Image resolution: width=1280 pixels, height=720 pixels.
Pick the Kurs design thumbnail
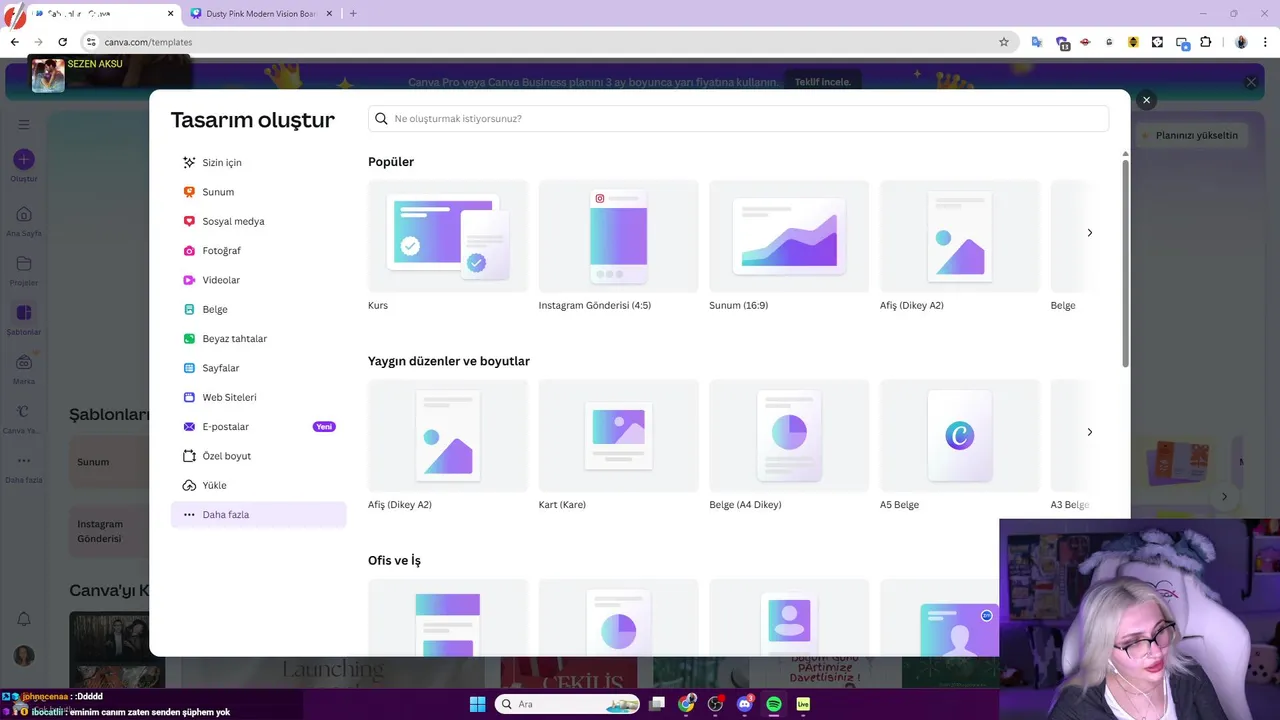point(448,236)
